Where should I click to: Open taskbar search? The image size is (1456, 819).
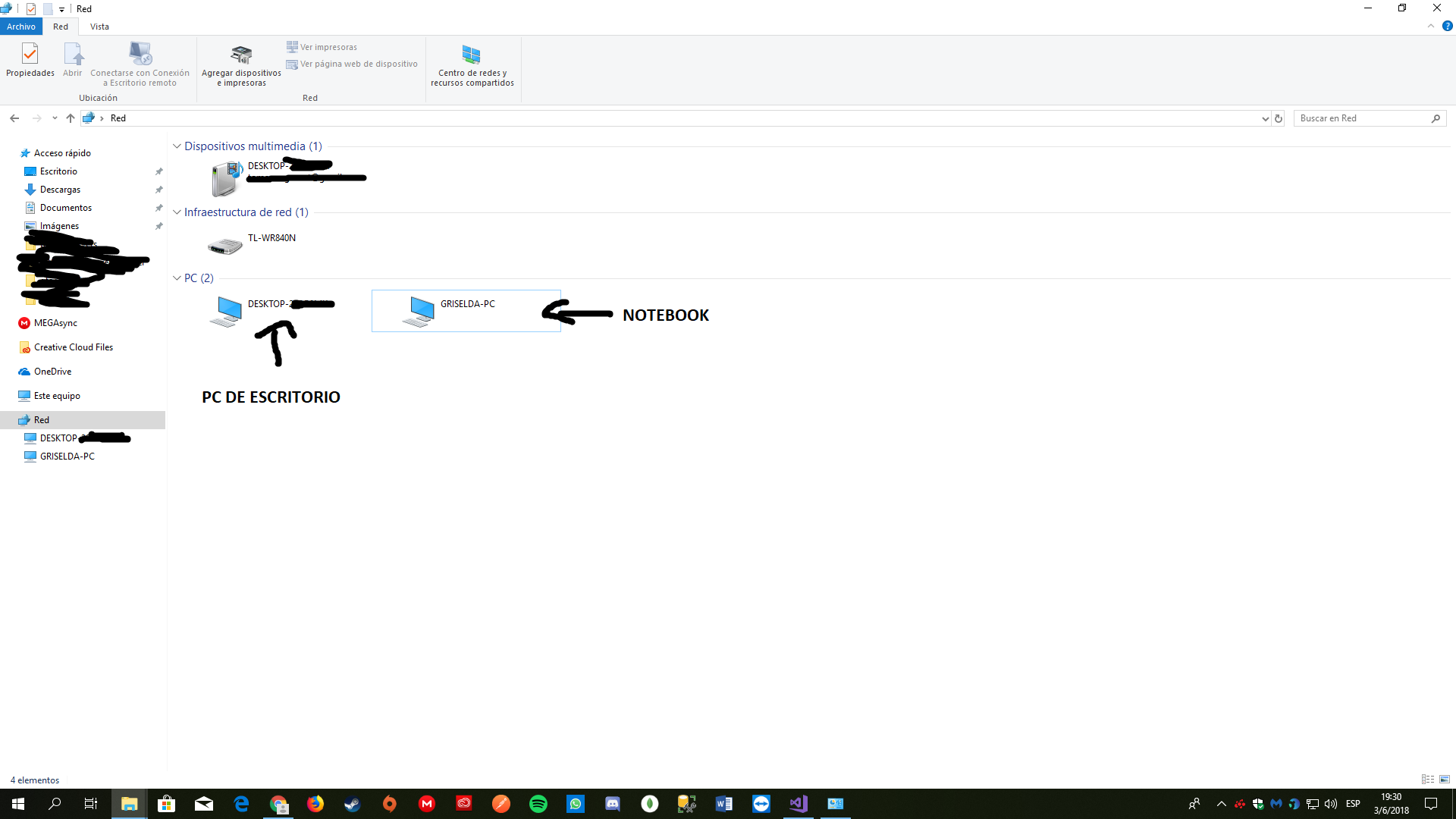55,804
